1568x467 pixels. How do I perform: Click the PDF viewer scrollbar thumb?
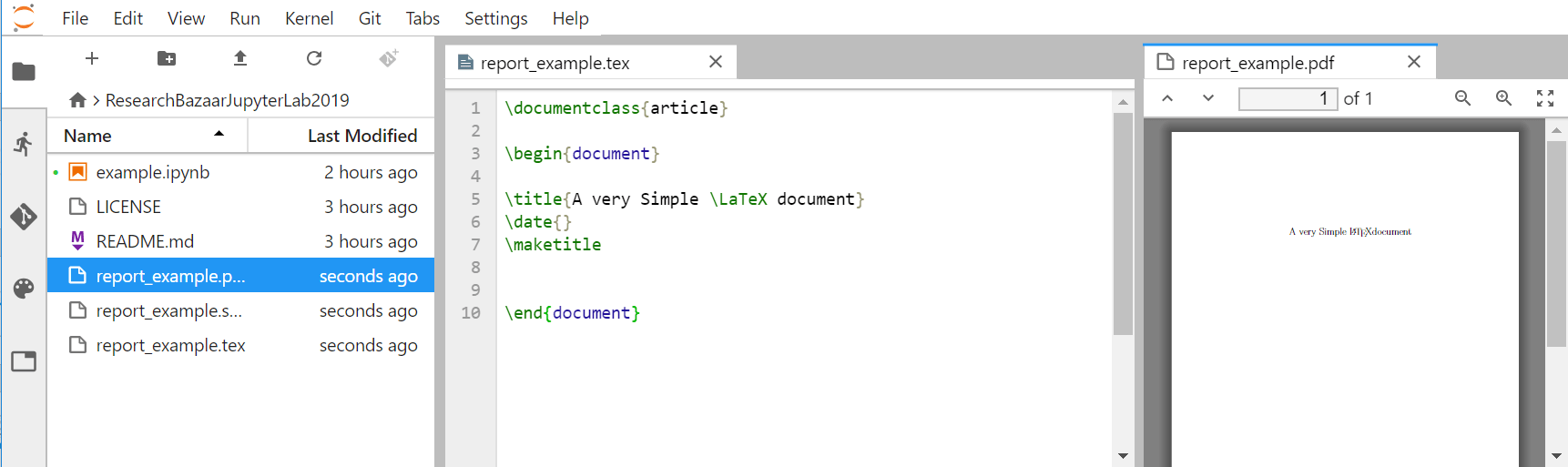[1556, 243]
